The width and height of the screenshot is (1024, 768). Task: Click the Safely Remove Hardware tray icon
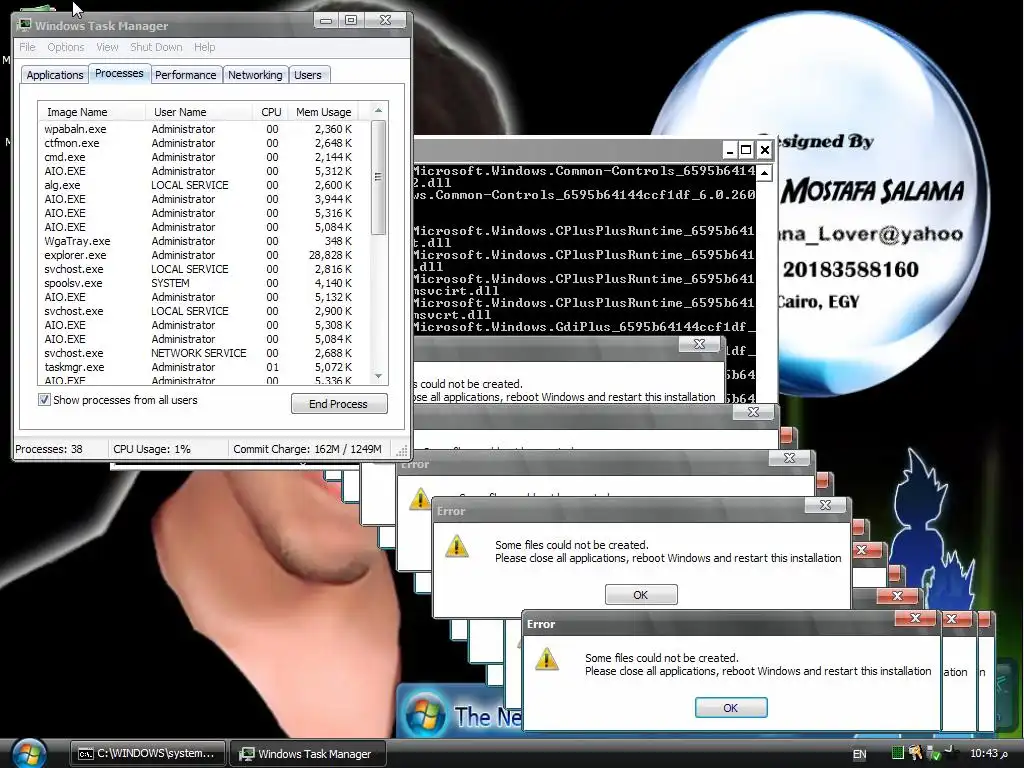click(934, 754)
